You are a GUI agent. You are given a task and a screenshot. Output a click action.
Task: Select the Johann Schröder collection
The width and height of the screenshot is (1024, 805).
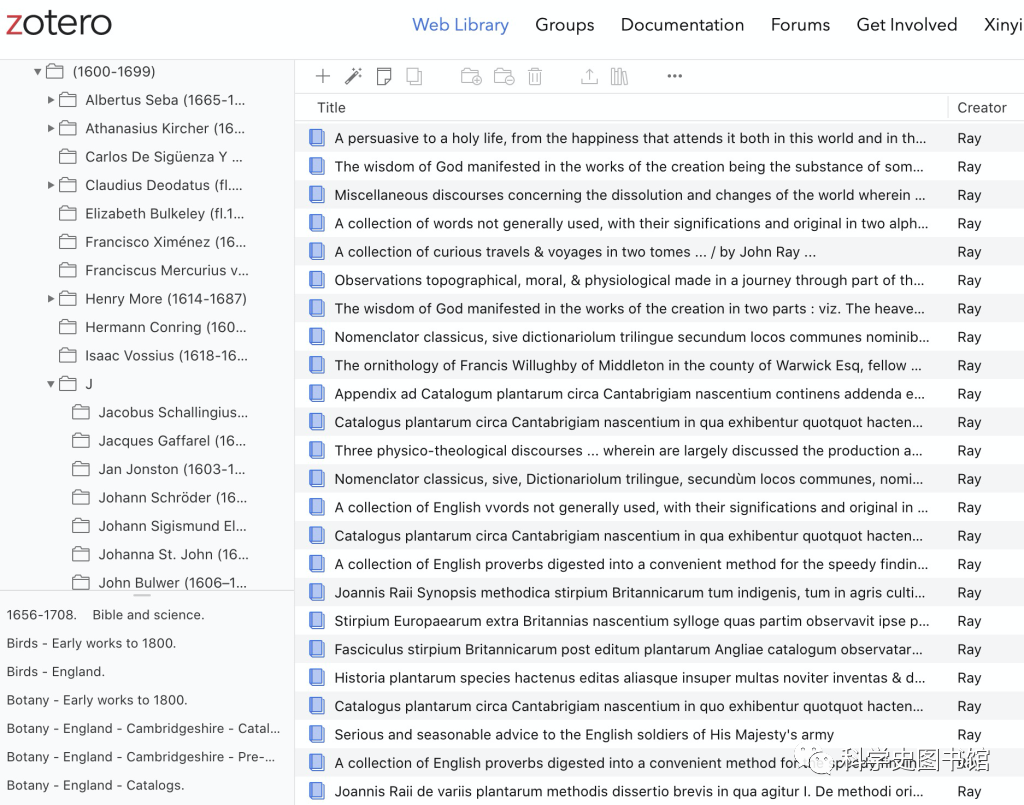[x=172, y=497]
